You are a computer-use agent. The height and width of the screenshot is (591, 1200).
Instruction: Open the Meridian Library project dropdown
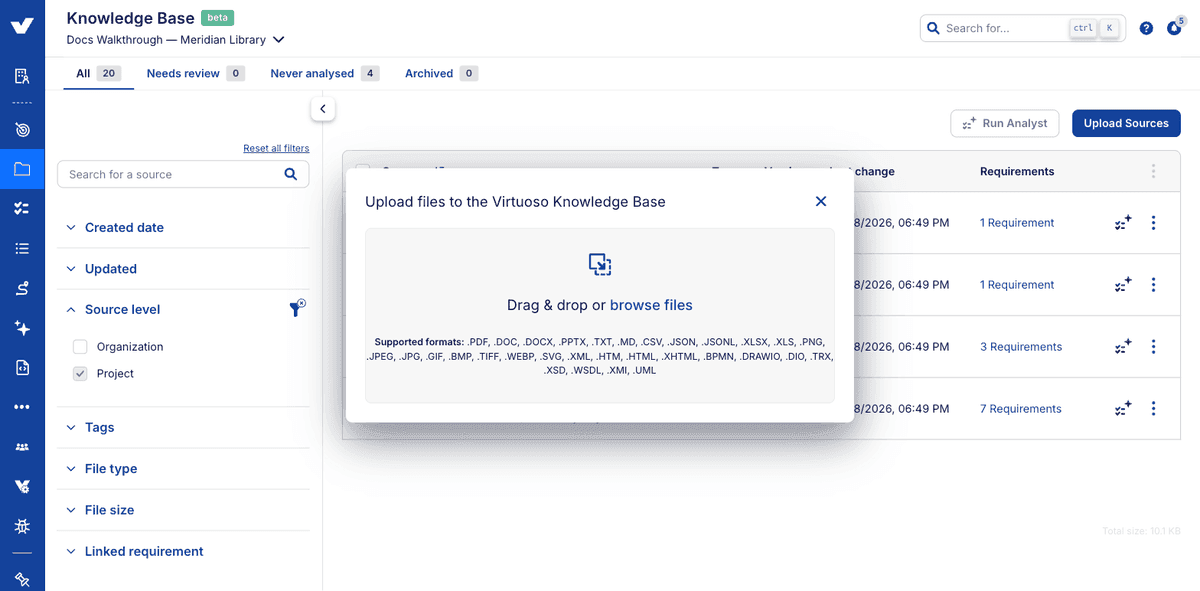[x=176, y=40]
